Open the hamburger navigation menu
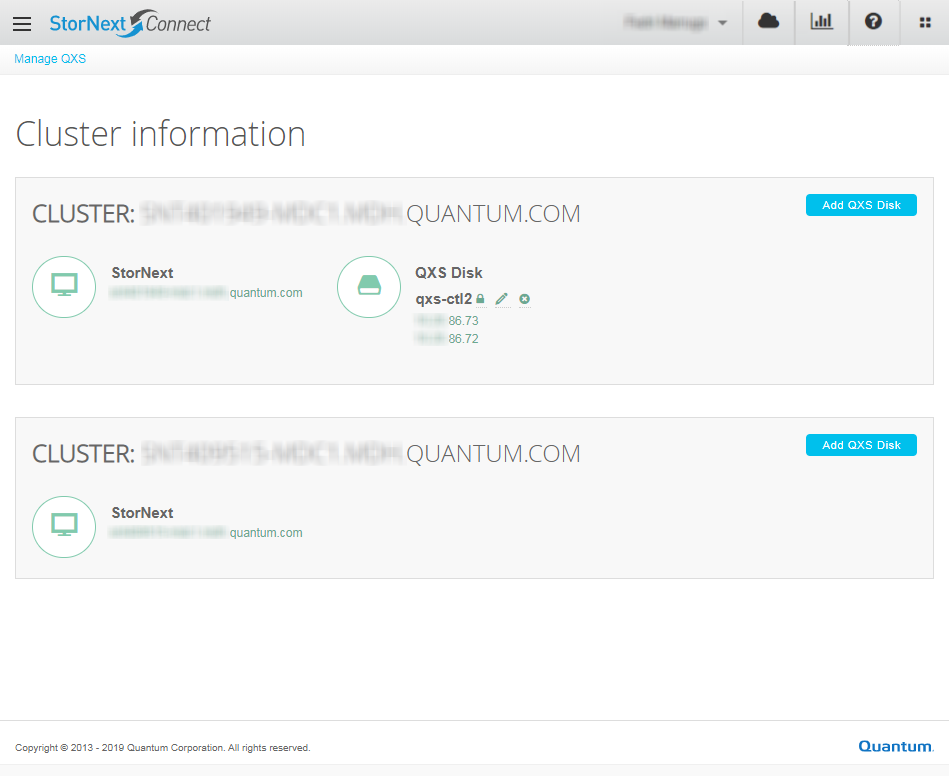 coord(22,24)
